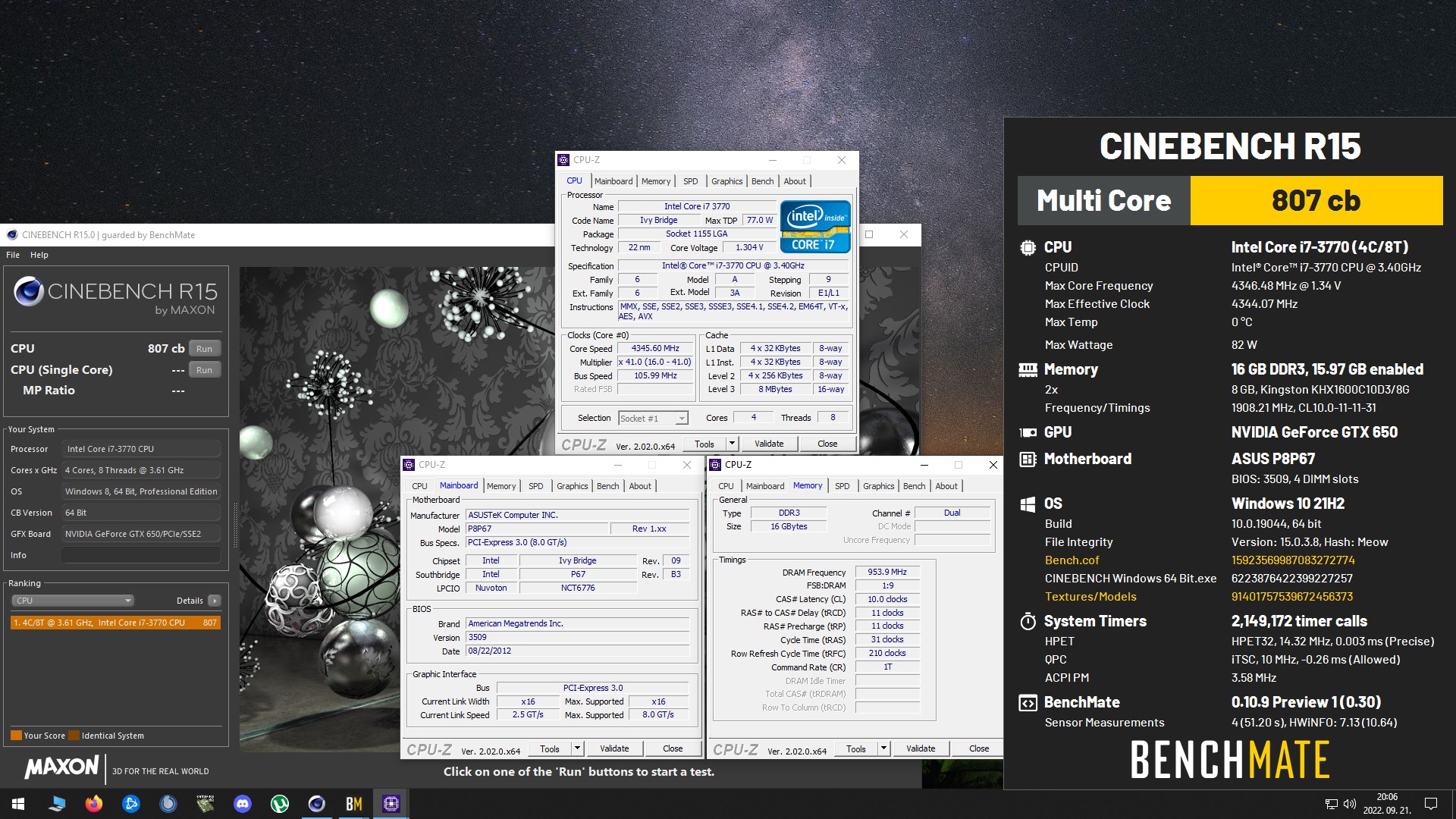Click the CPU chip icon in BenchMate panel
The image size is (1456, 819).
[1028, 247]
